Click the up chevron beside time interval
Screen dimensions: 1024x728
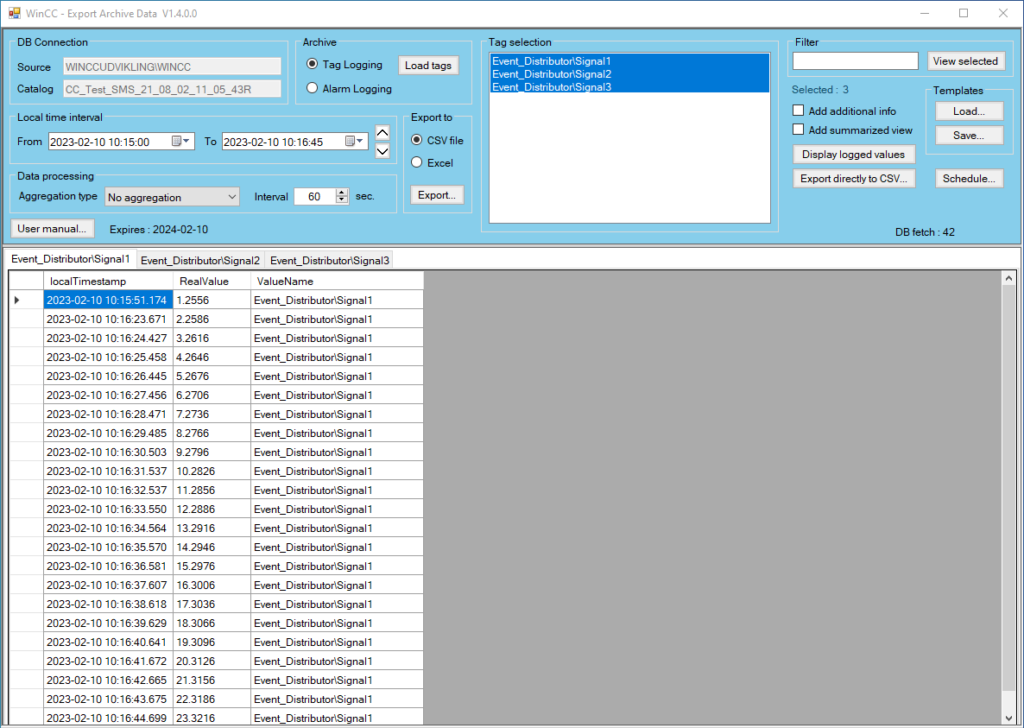coord(383,133)
